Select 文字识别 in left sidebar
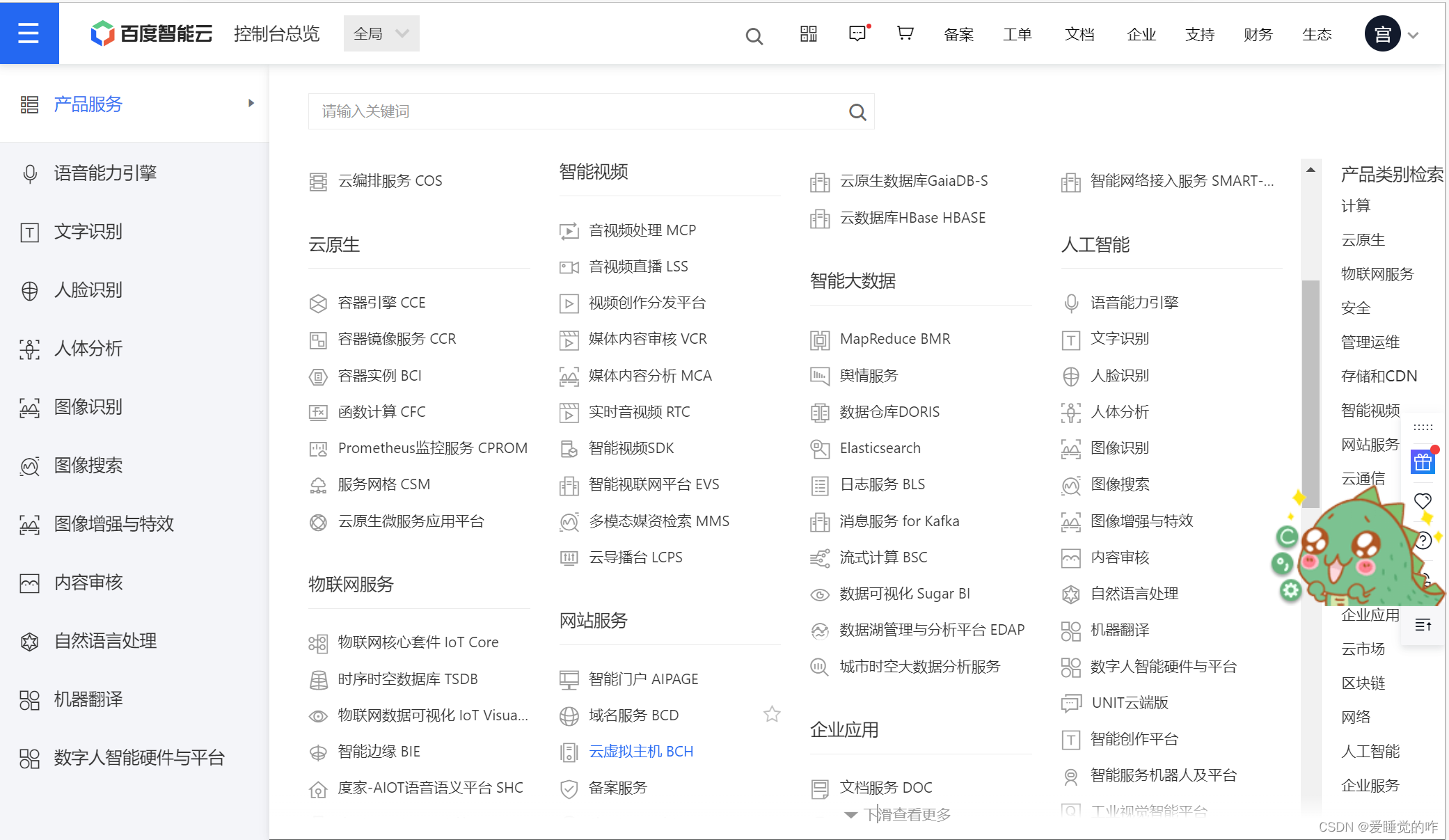This screenshot has width=1449, height=840. [88, 231]
